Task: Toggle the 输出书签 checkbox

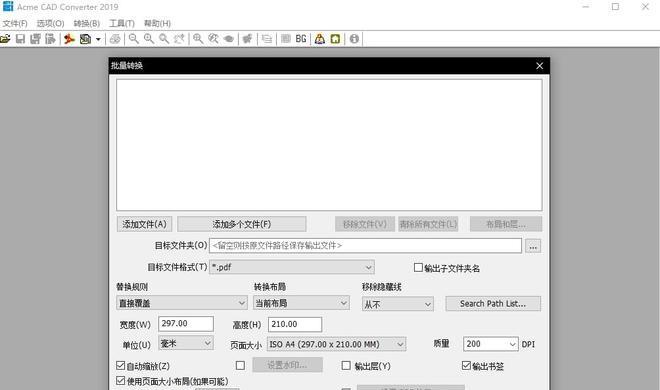Action: click(466, 365)
